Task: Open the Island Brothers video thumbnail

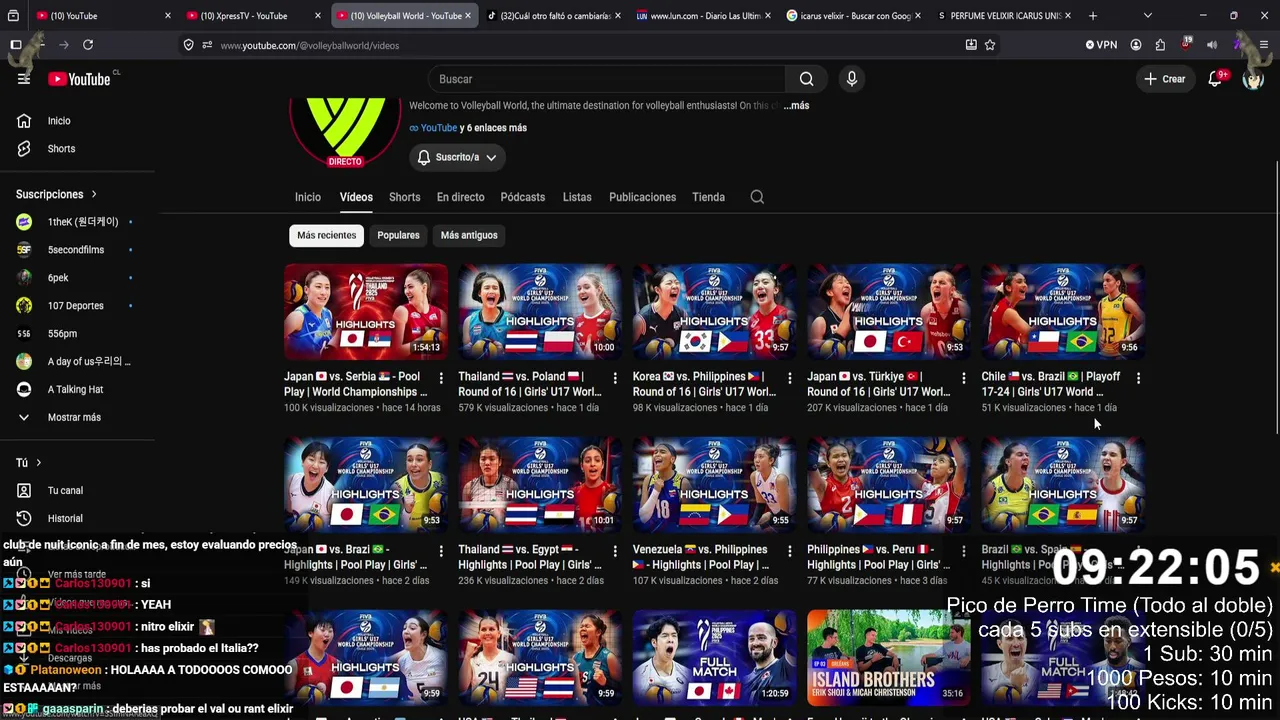Action: pyautogui.click(x=888, y=657)
